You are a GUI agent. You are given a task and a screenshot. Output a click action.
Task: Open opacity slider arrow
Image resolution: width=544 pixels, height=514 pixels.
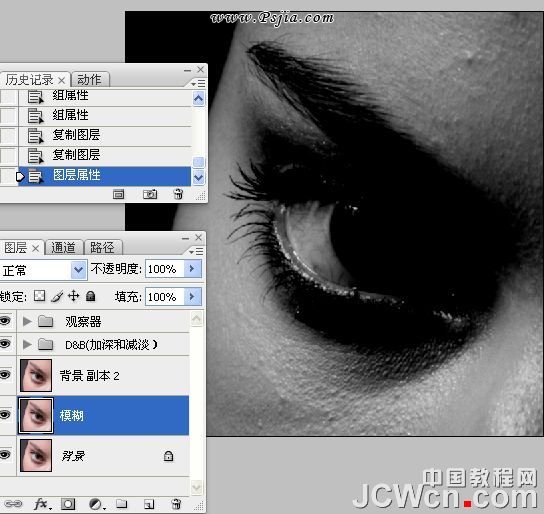(x=192, y=268)
